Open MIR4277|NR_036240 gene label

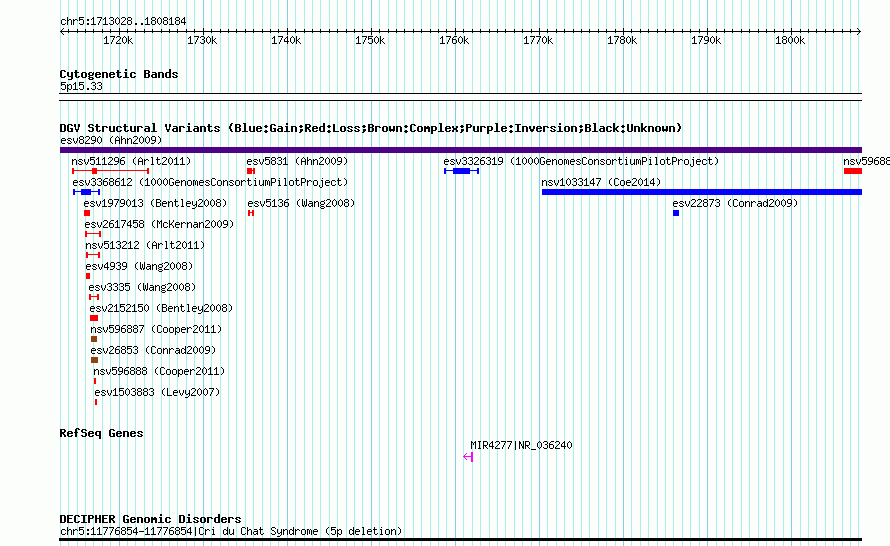click(x=521, y=446)
